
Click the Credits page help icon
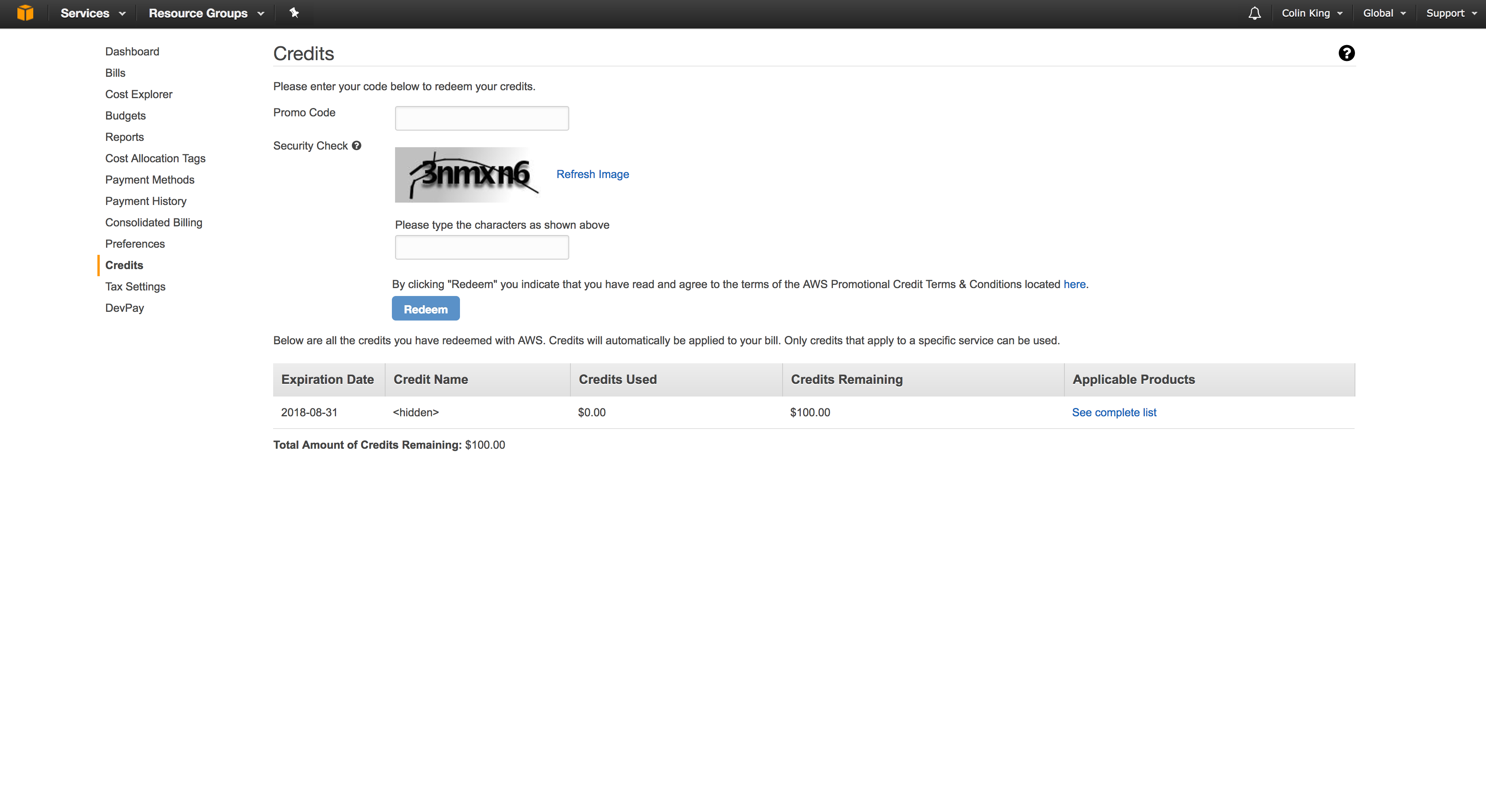(1346, 53)
